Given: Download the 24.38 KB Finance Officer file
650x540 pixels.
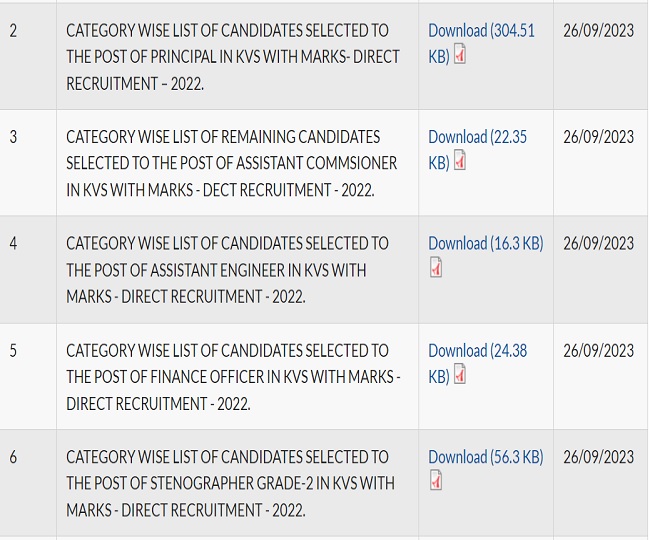Looking at the screenshot, I should click(x=477, y=351).
